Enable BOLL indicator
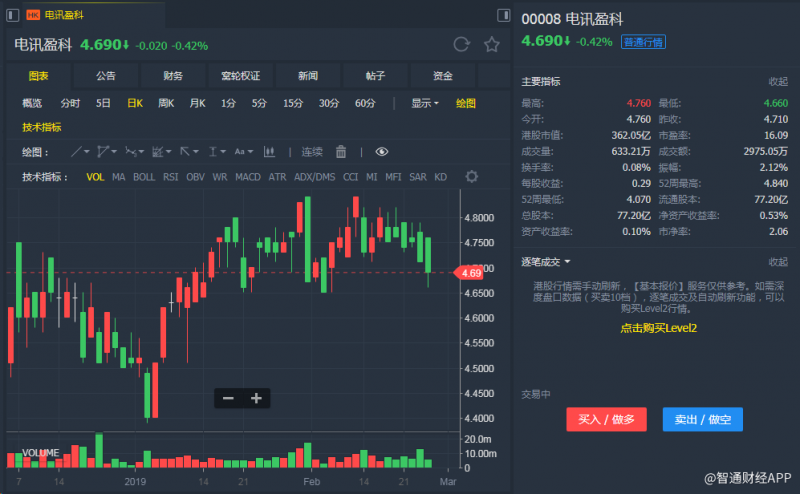Image resolution: width=800 pixels, height=494 pixels. point(144,177)
